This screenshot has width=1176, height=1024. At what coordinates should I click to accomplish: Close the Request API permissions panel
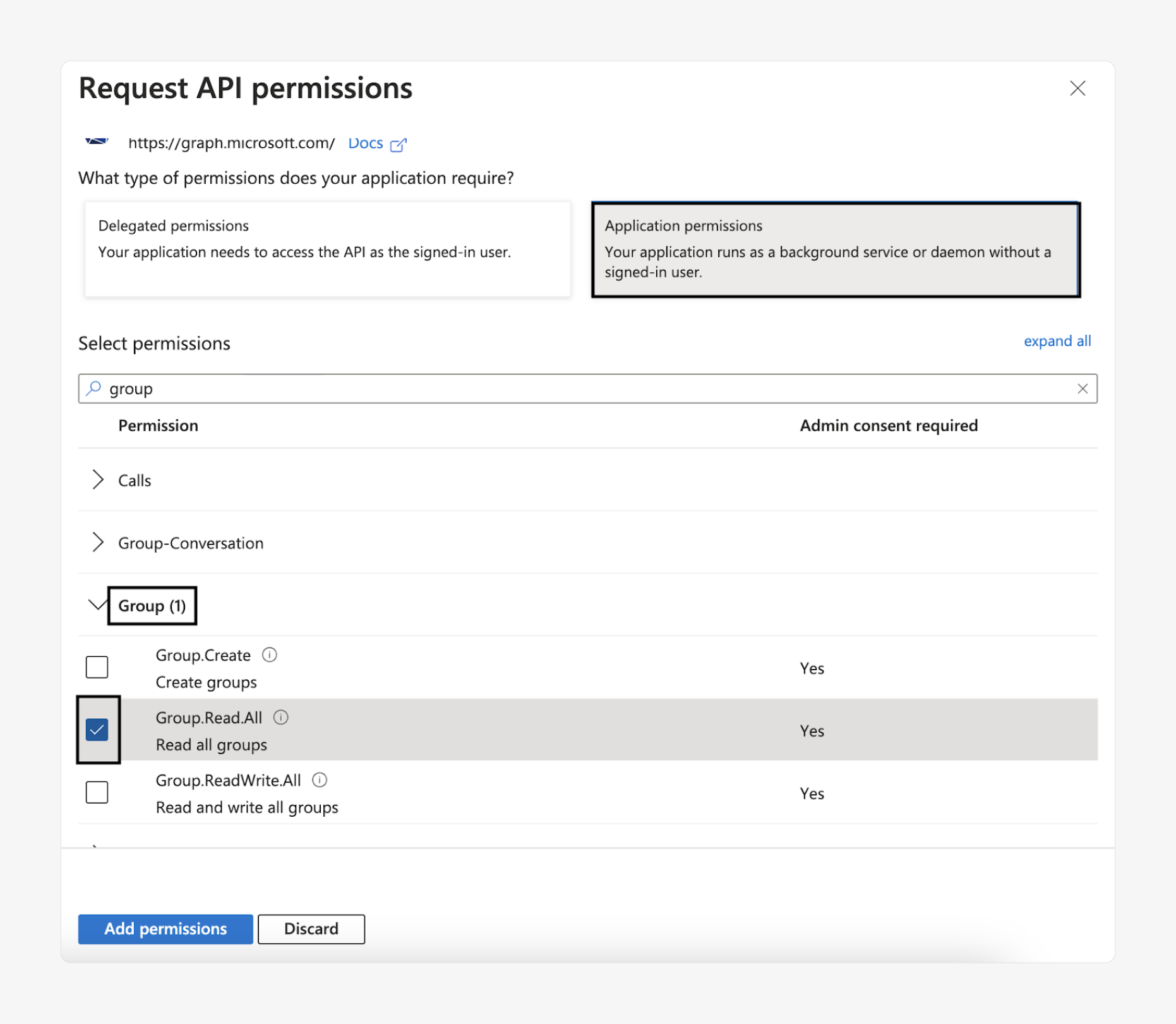(x=1077, y=88)
